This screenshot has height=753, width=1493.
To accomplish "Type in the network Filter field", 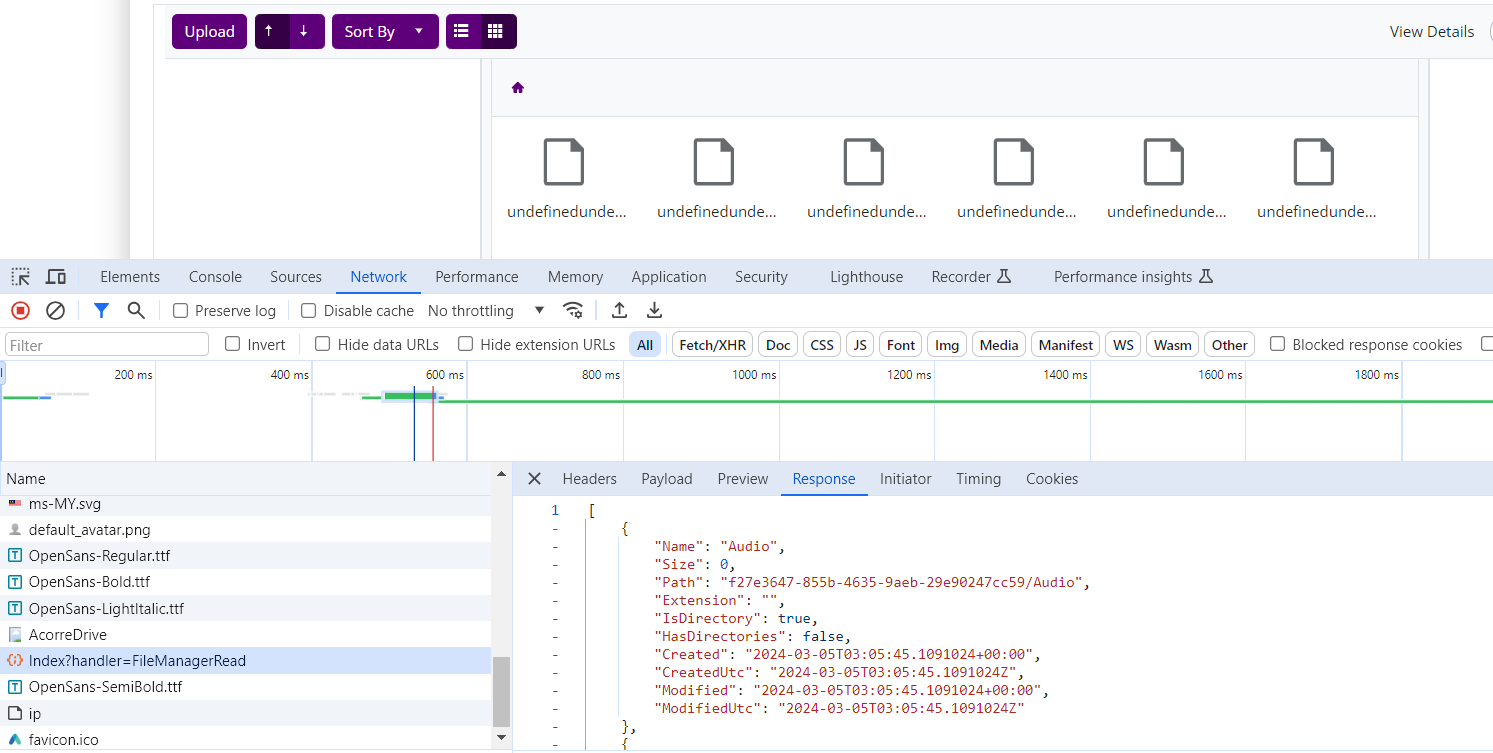I will pos(107,345).
